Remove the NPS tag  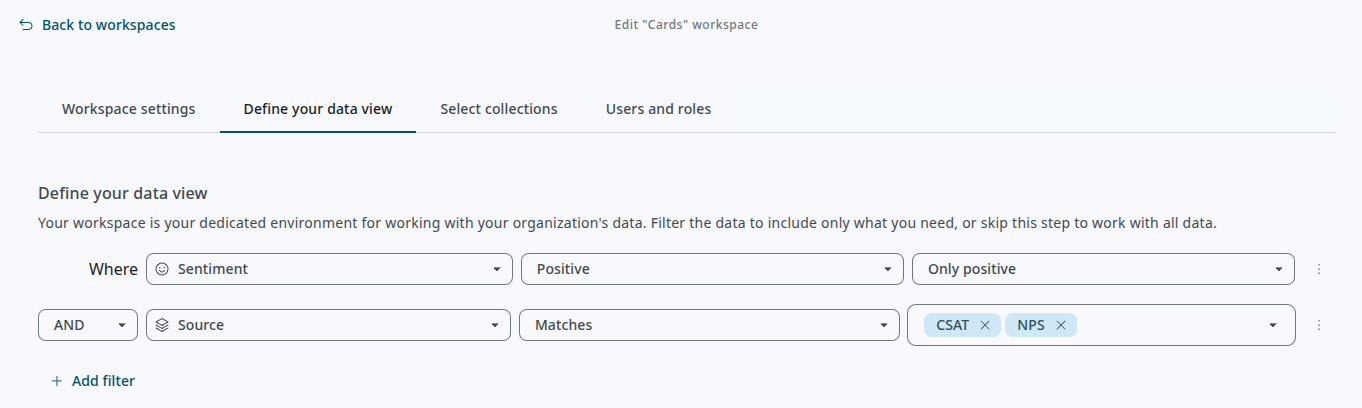click(1060, 325)
